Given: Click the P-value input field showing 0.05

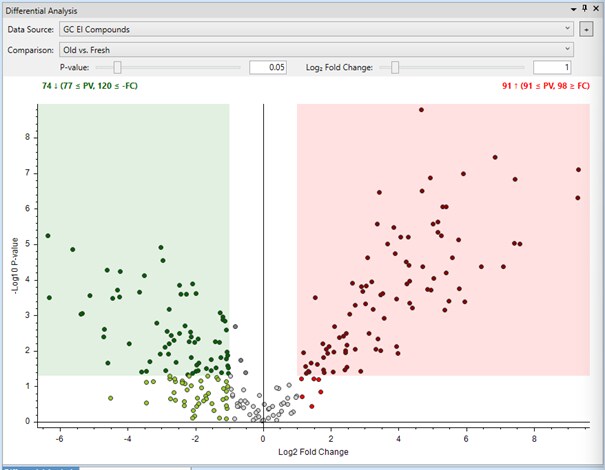Looking at the screenshot, I should (267, 67).
